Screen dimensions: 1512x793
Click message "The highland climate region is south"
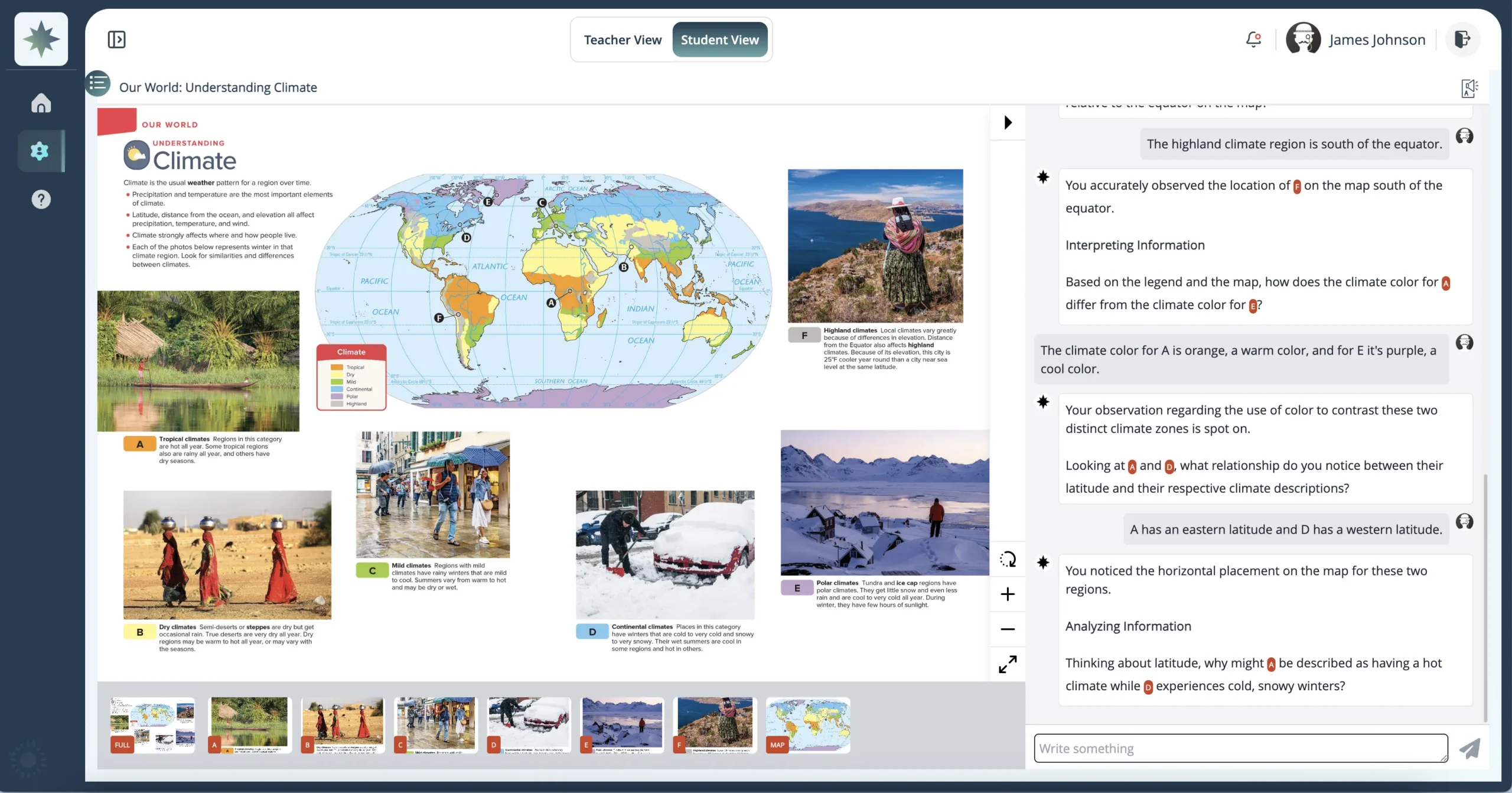[1294, 144]
